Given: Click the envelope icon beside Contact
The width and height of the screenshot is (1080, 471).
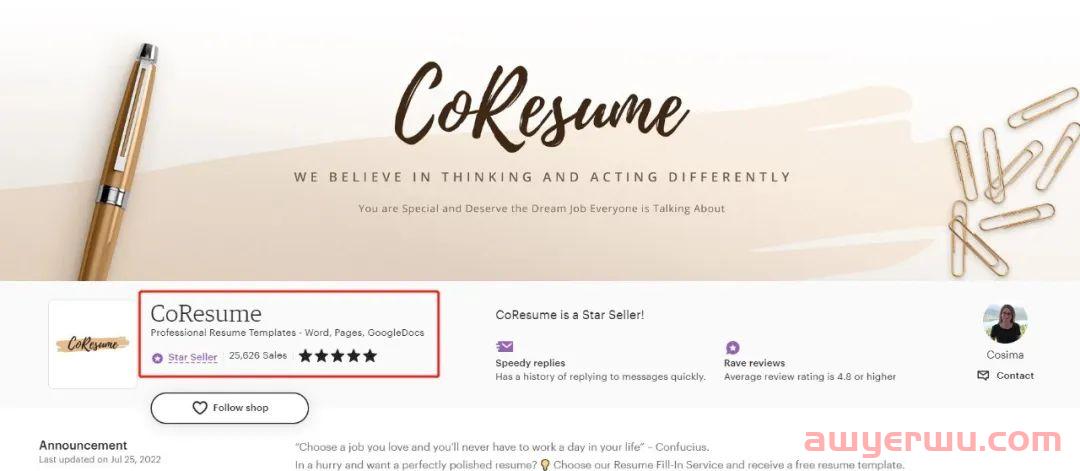Looking at the screenshot, I should 983,375.
